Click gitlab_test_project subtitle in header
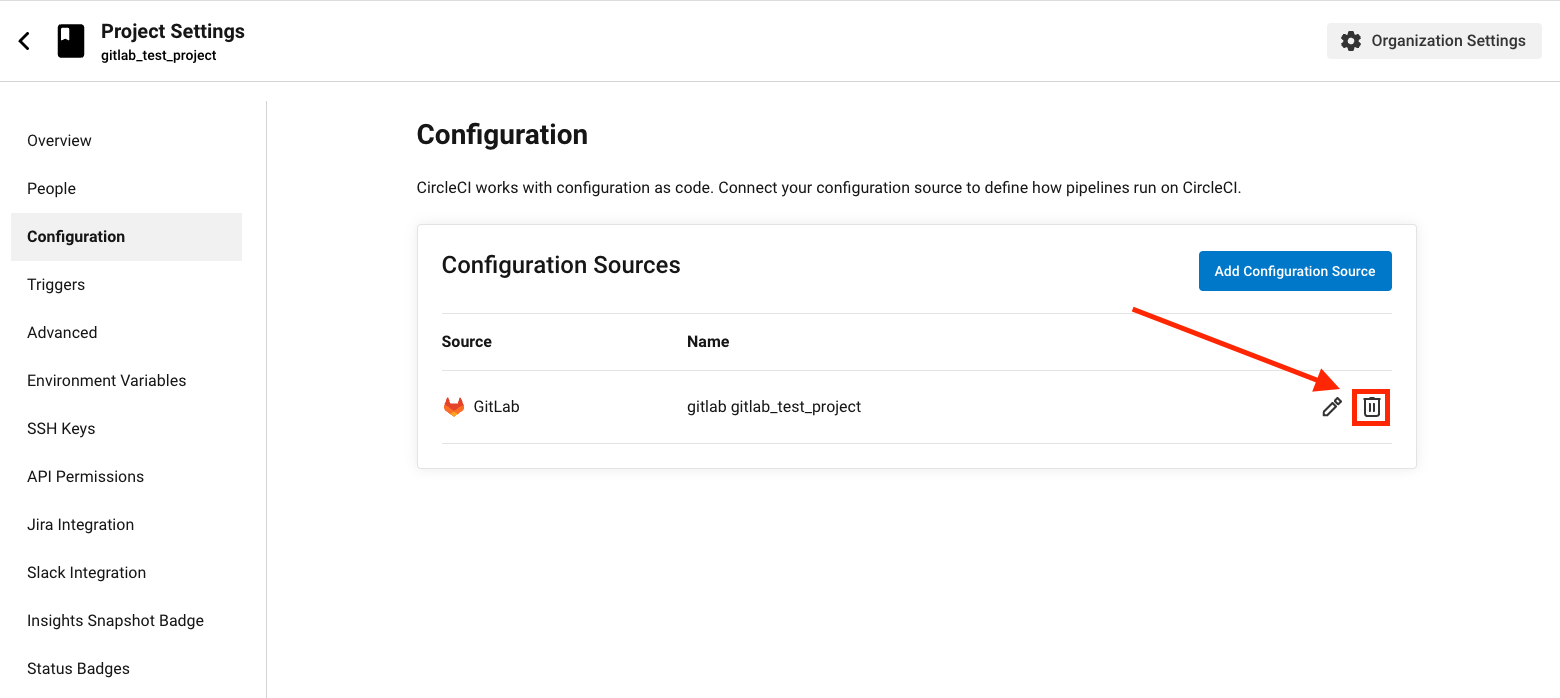Screen dimensions: 1560x698 point(159,56)
